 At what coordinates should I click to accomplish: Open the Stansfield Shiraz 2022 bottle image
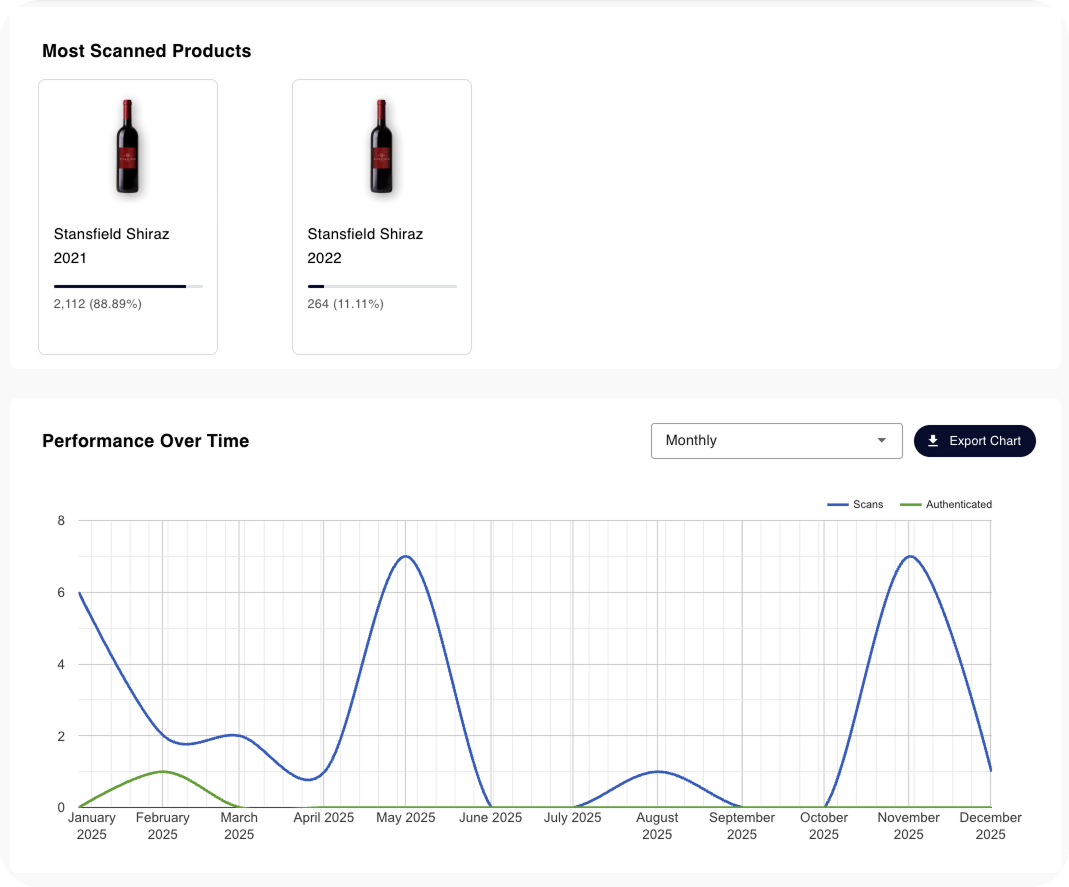(381, 147)
